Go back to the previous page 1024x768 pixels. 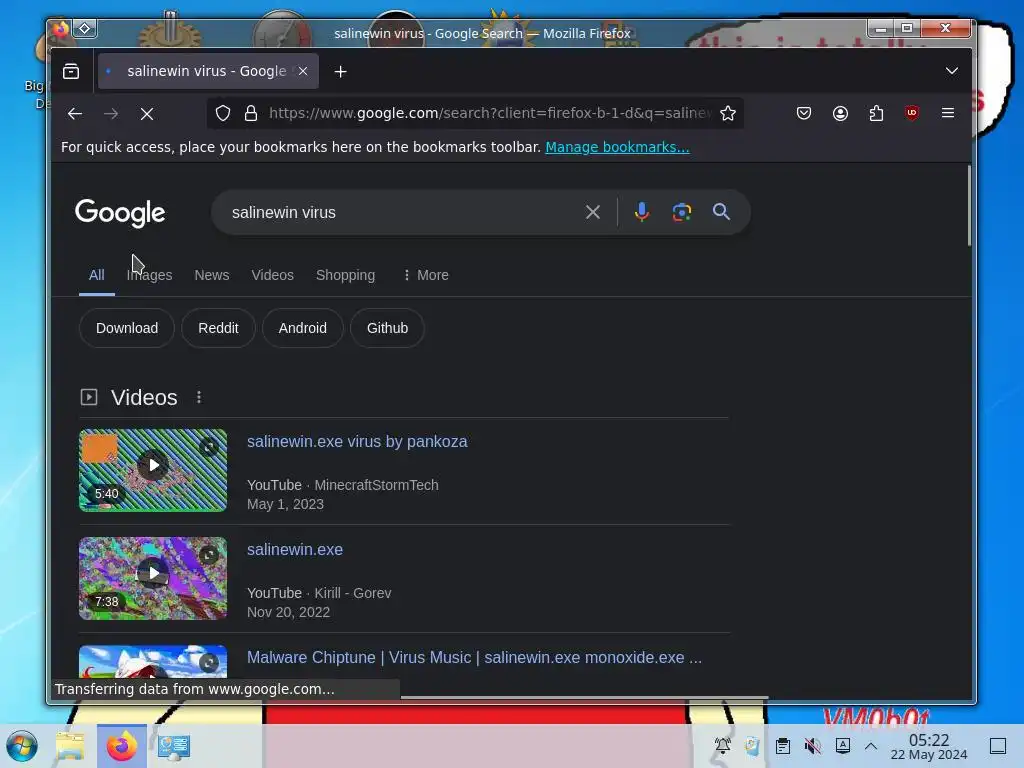click(74, 114)
